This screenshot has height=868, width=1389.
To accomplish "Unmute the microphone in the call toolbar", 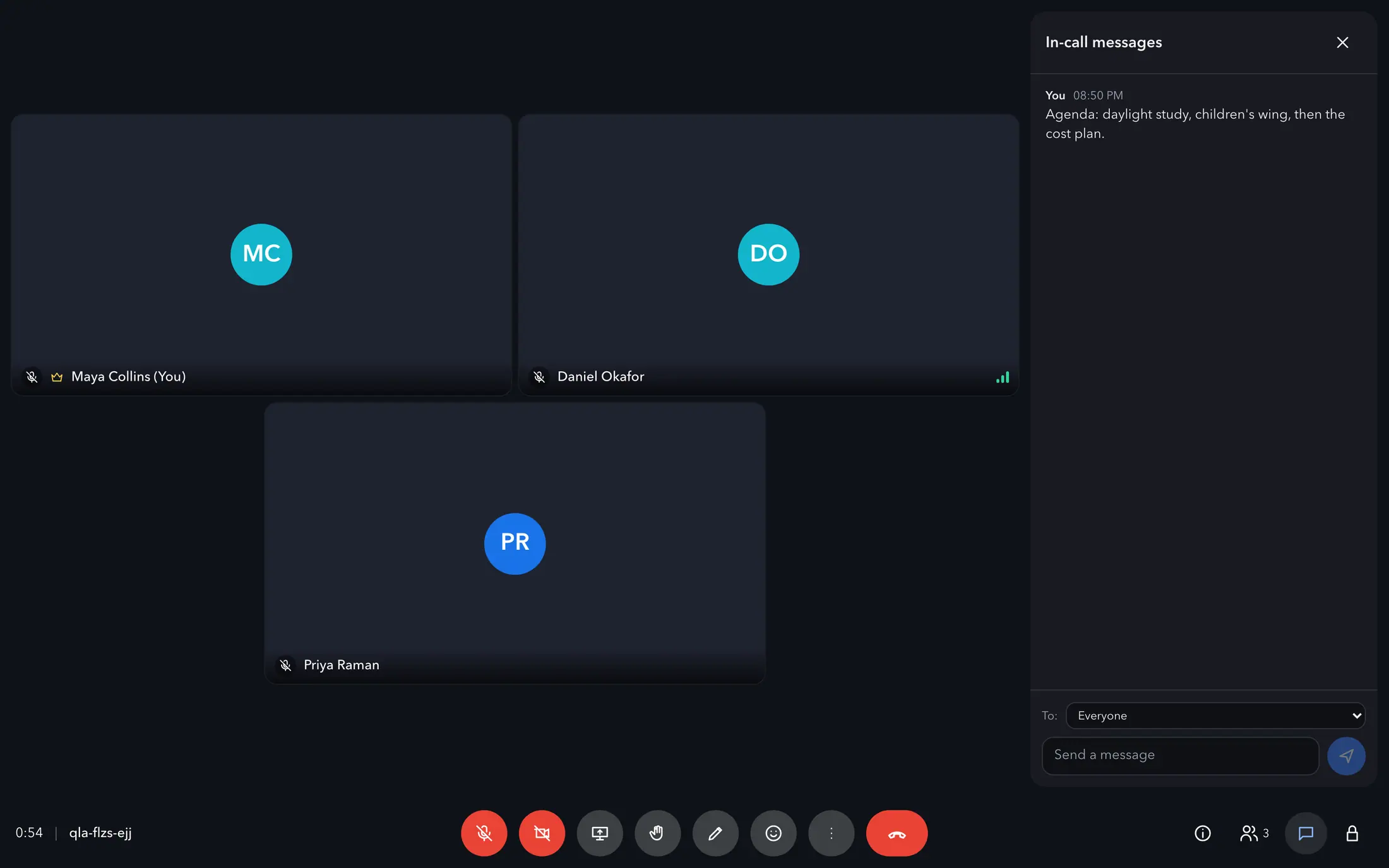I will click(484, 833).
